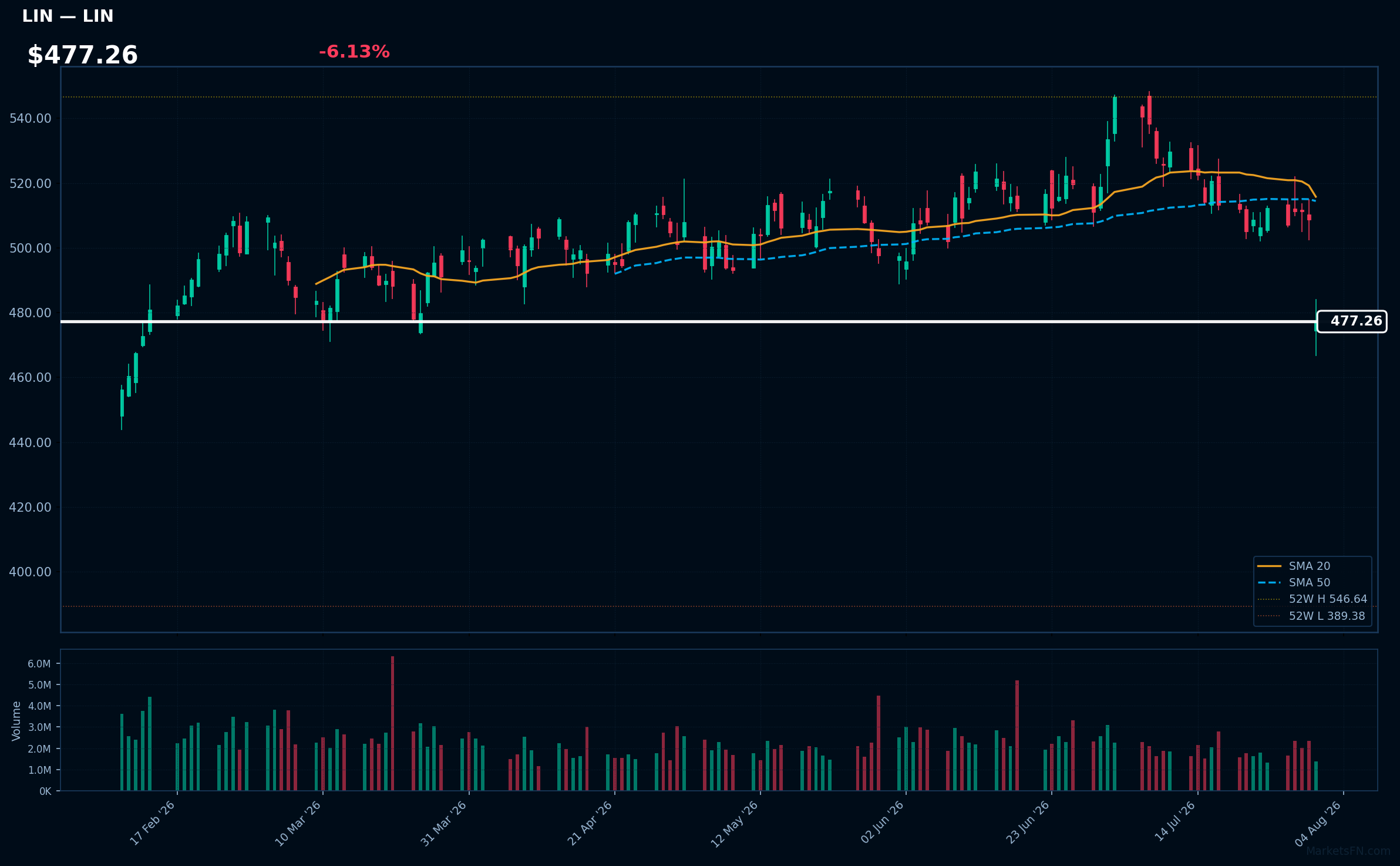Click the 440.00 price axis label

coord(31,443)
